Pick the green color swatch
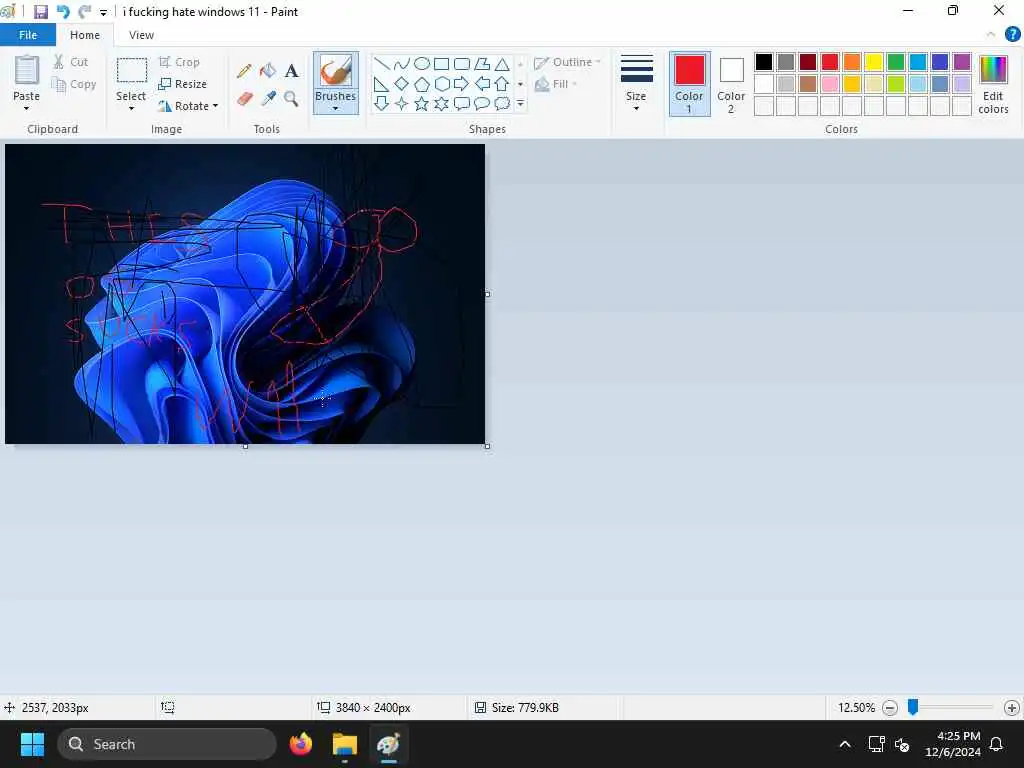Viewport: 1024px width, 768px height. [x=896, y=62]
